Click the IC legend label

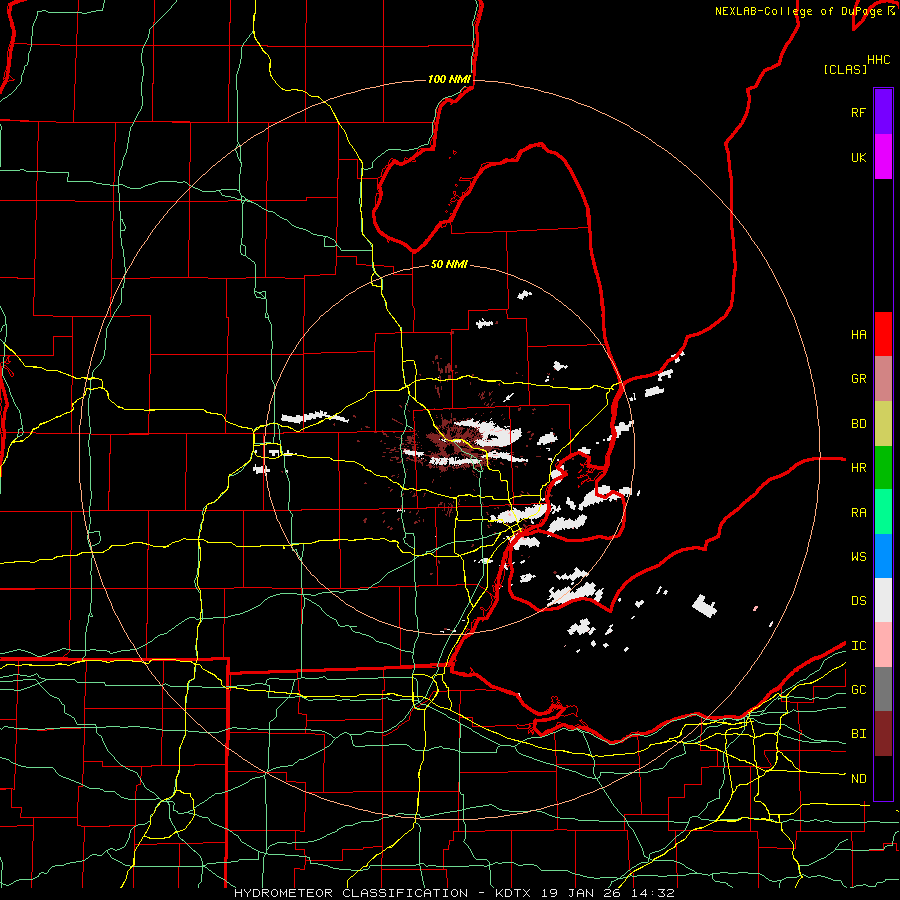click(858, 646)
